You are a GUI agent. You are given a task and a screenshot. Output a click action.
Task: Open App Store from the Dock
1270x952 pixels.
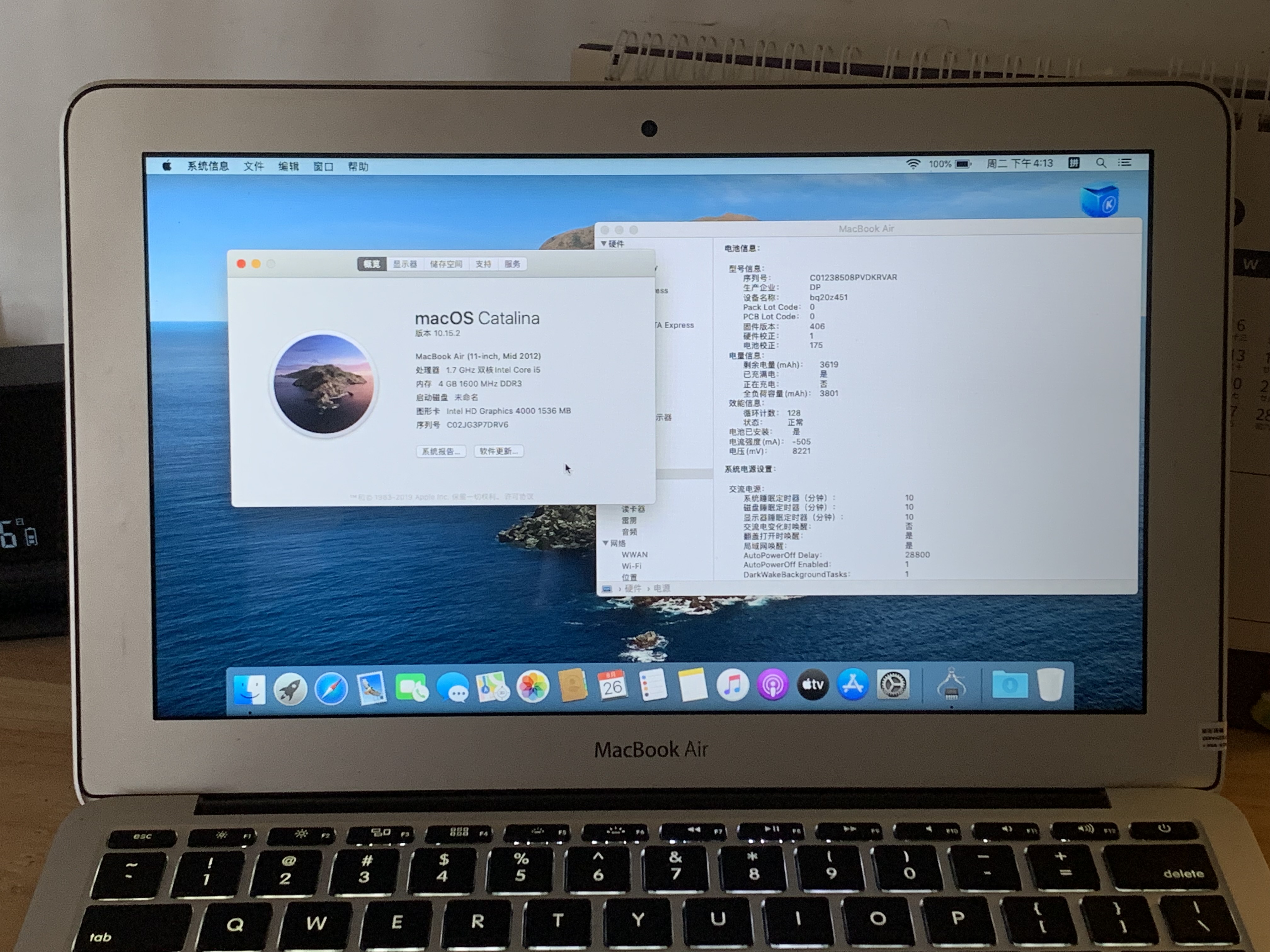pos(853,685)
